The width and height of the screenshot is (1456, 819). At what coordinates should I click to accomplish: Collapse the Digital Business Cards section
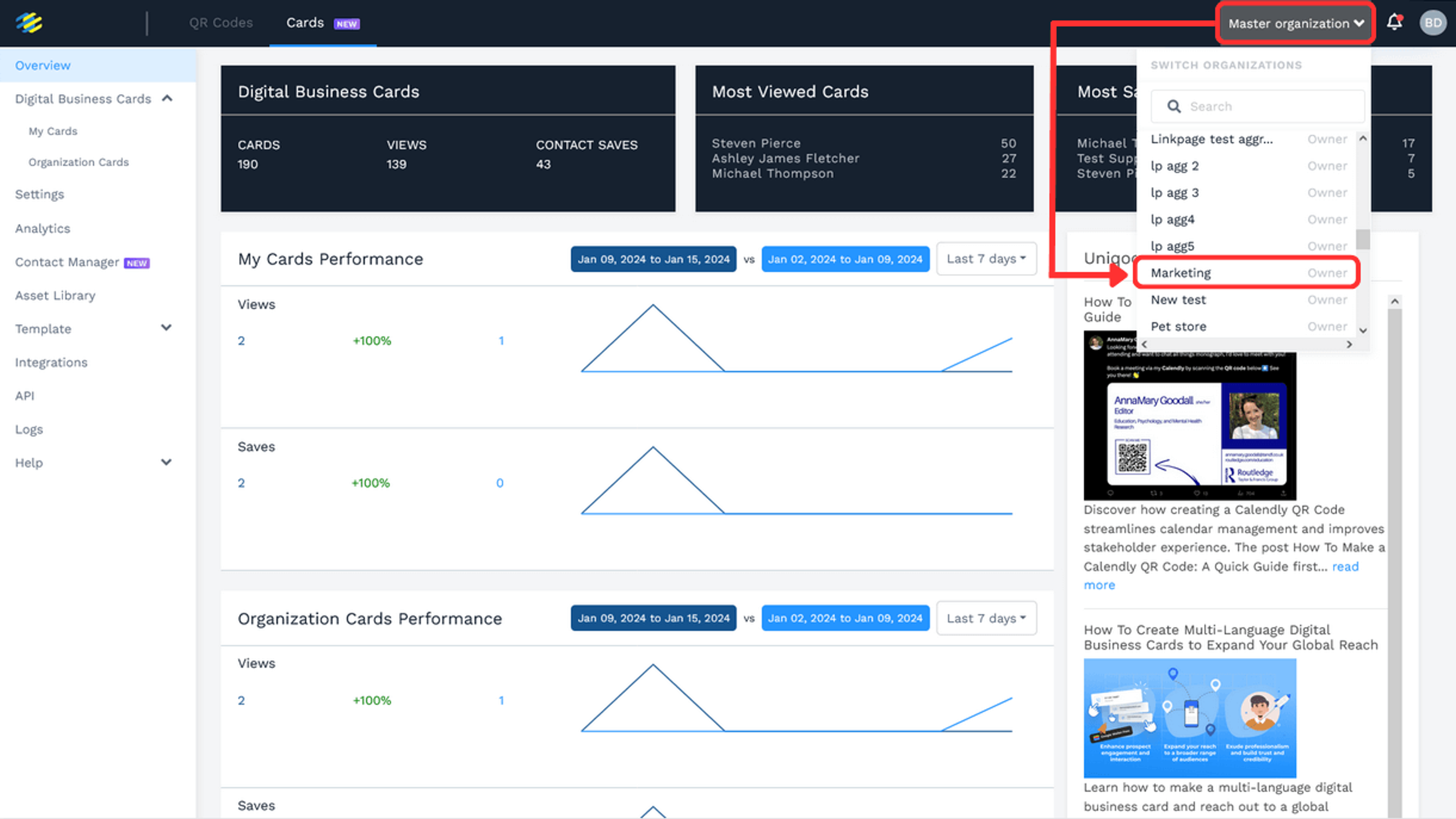[x=167, y=98]
